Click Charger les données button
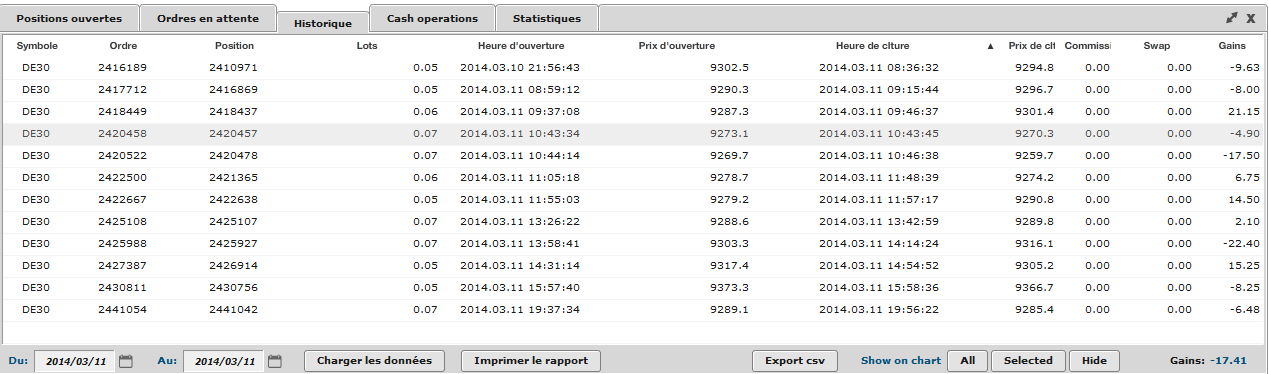Screen dimensions: 1269x374 point(374,360)
